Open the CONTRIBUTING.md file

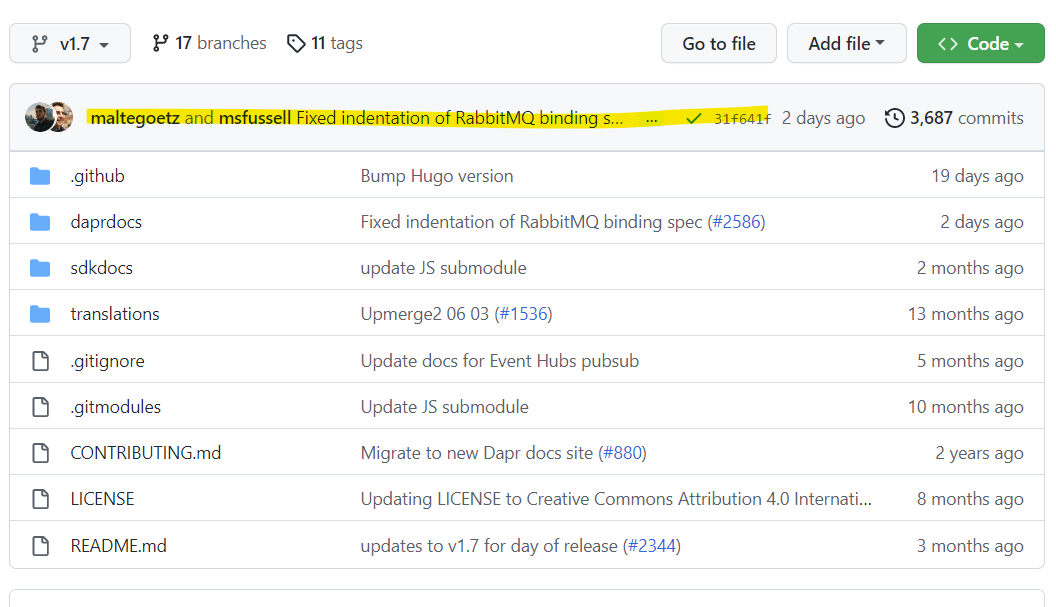click(146, 453)
